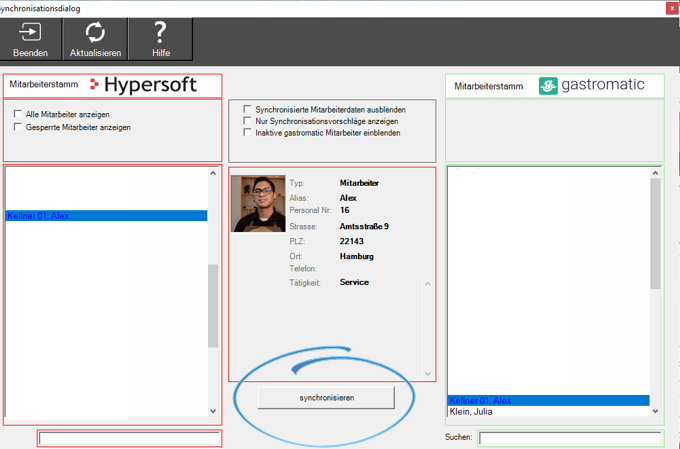Click the gastromatic logo icon
Viewport: 680px width, 449px height.
548,85
